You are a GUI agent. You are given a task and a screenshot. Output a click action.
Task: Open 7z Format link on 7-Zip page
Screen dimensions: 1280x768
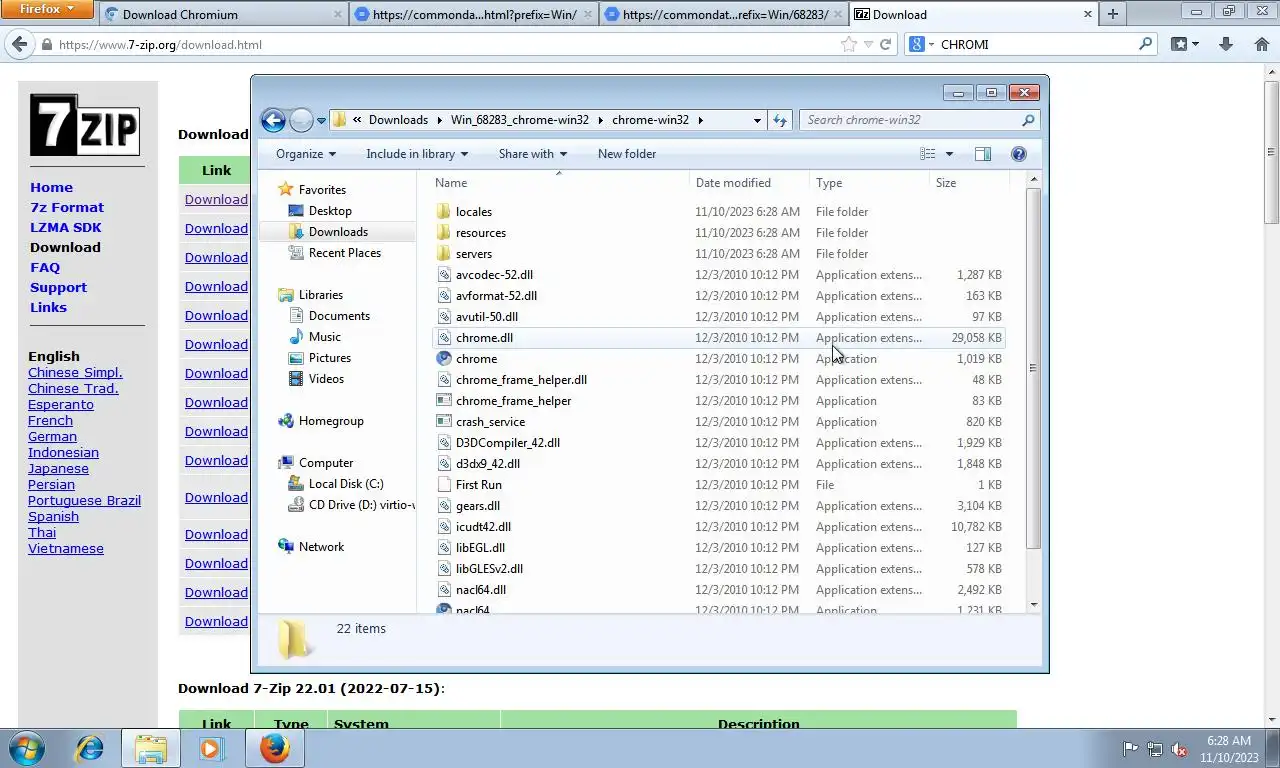67,208
